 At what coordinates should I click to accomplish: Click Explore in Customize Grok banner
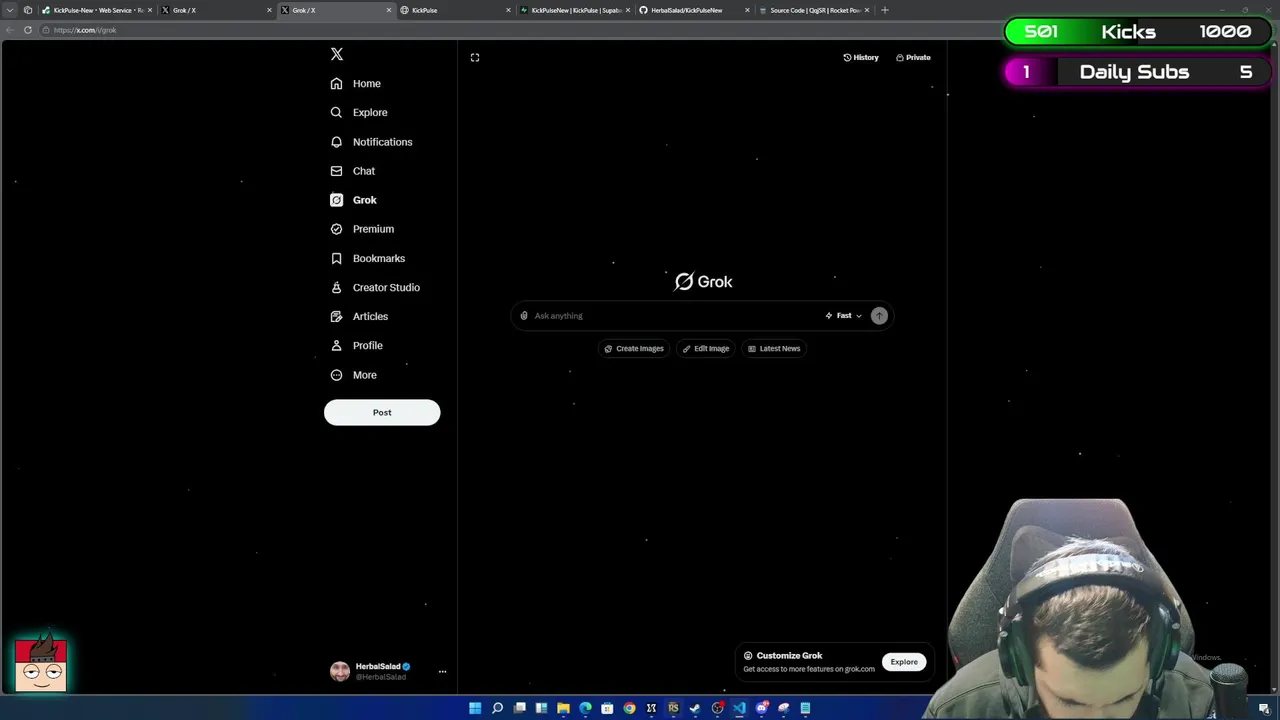tap(904, 662)
